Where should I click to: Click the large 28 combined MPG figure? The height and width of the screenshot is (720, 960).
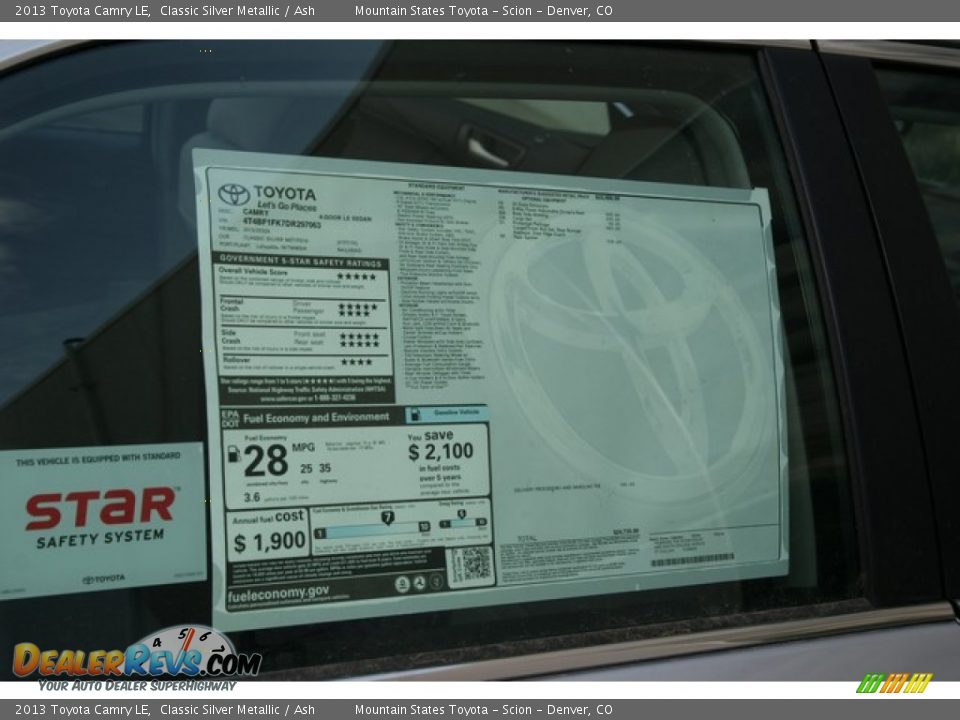[x=266, y=460]
